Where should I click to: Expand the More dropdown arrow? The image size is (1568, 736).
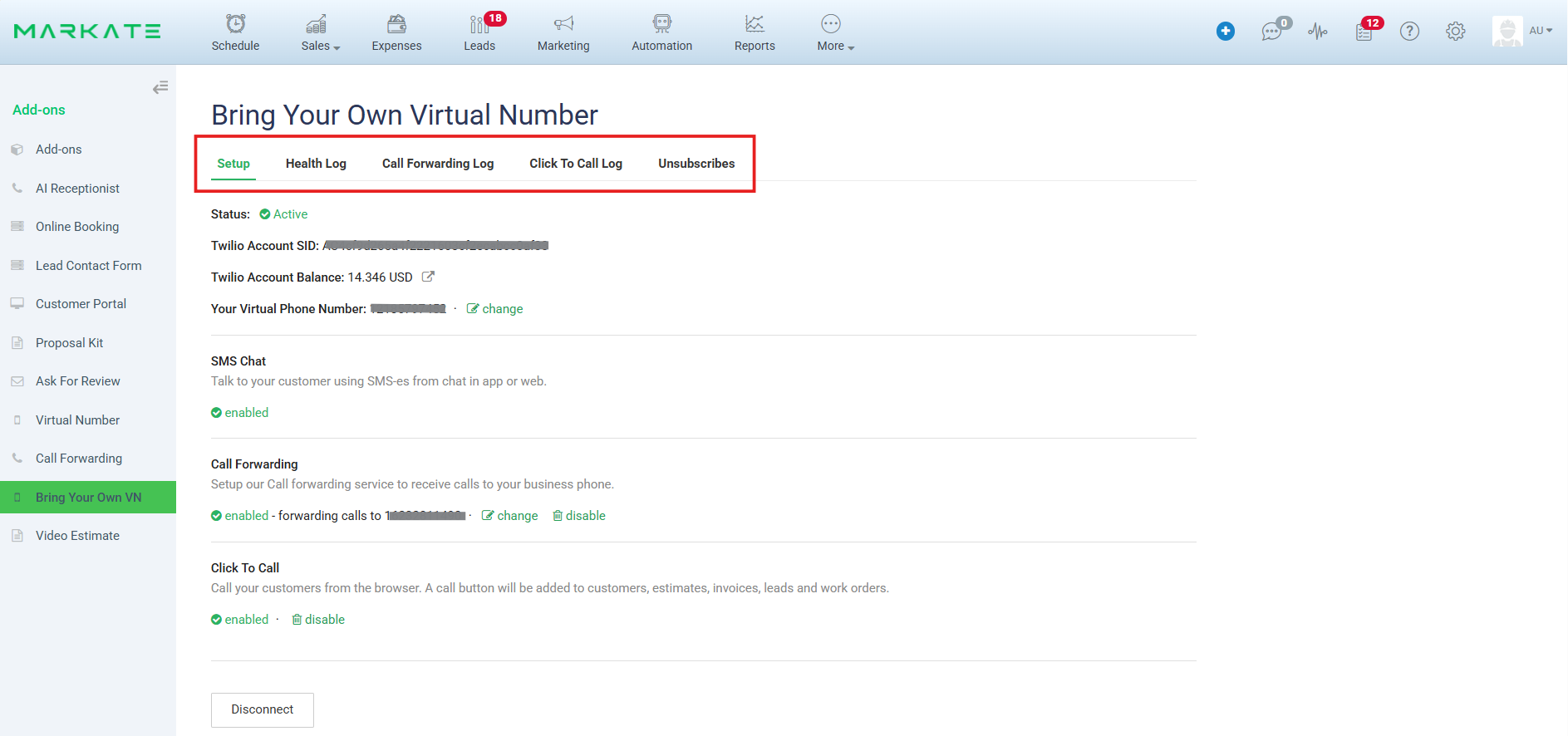[x=851, y=48]
